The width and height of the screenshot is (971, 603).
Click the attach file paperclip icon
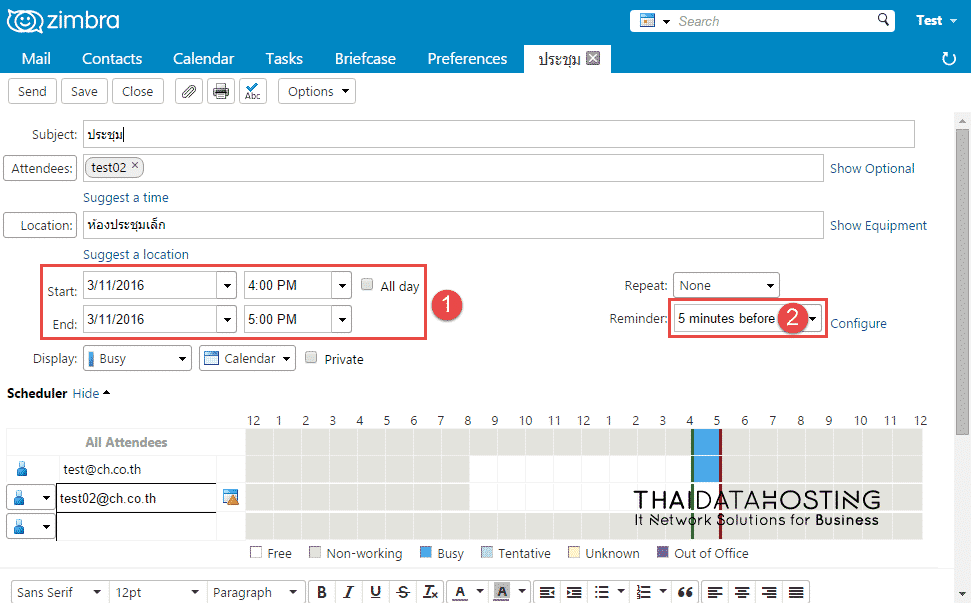tap(188, 91)
